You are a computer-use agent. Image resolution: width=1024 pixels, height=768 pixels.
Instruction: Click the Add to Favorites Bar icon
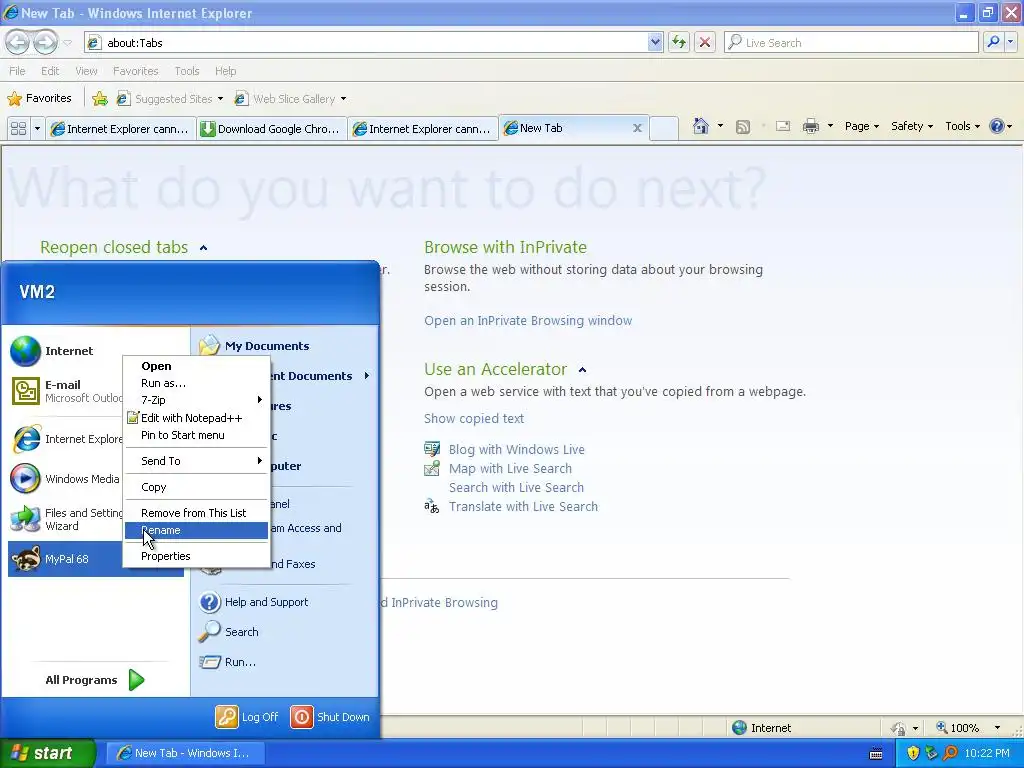coord(100,99)
